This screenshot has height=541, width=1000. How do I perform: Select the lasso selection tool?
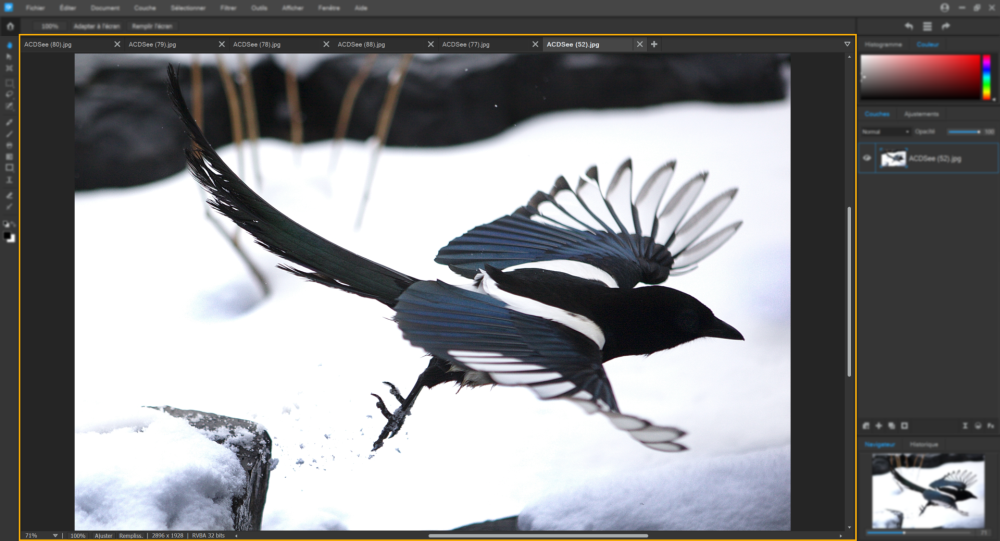click(x=9, y=94)
